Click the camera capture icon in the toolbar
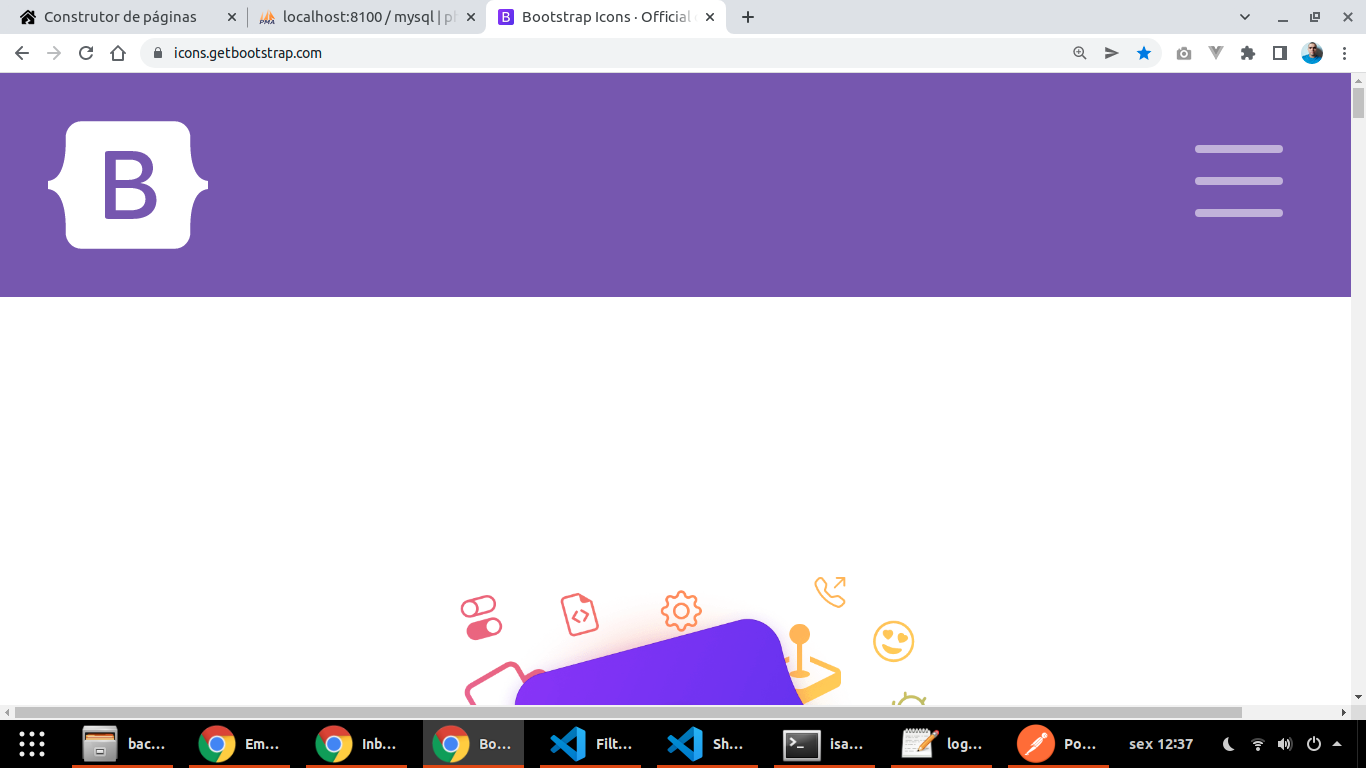The height and width of the screenshot is (768, 1366). point(1184,53)
